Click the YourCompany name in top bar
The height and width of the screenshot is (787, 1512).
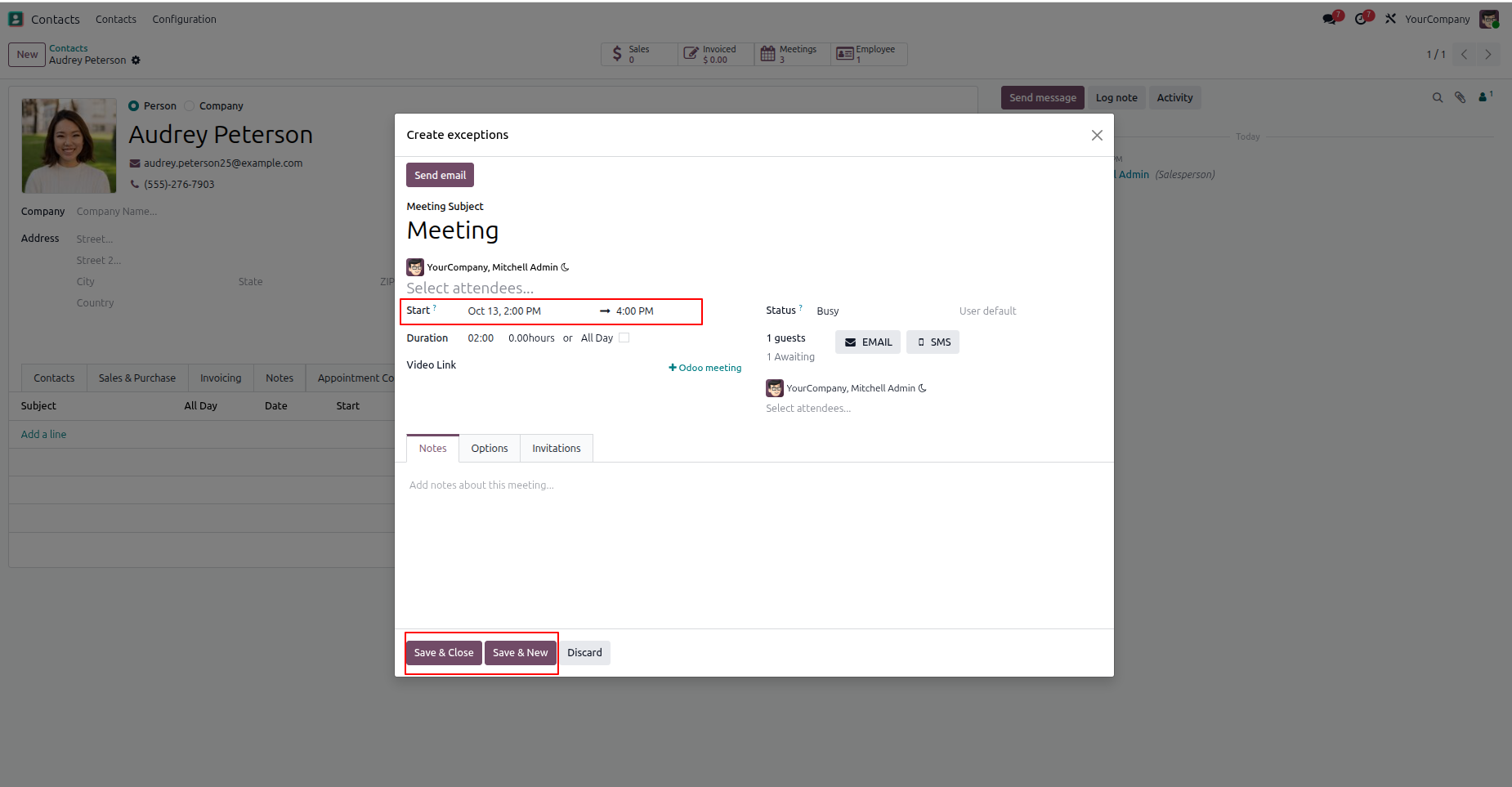[x=1437, y=19]
